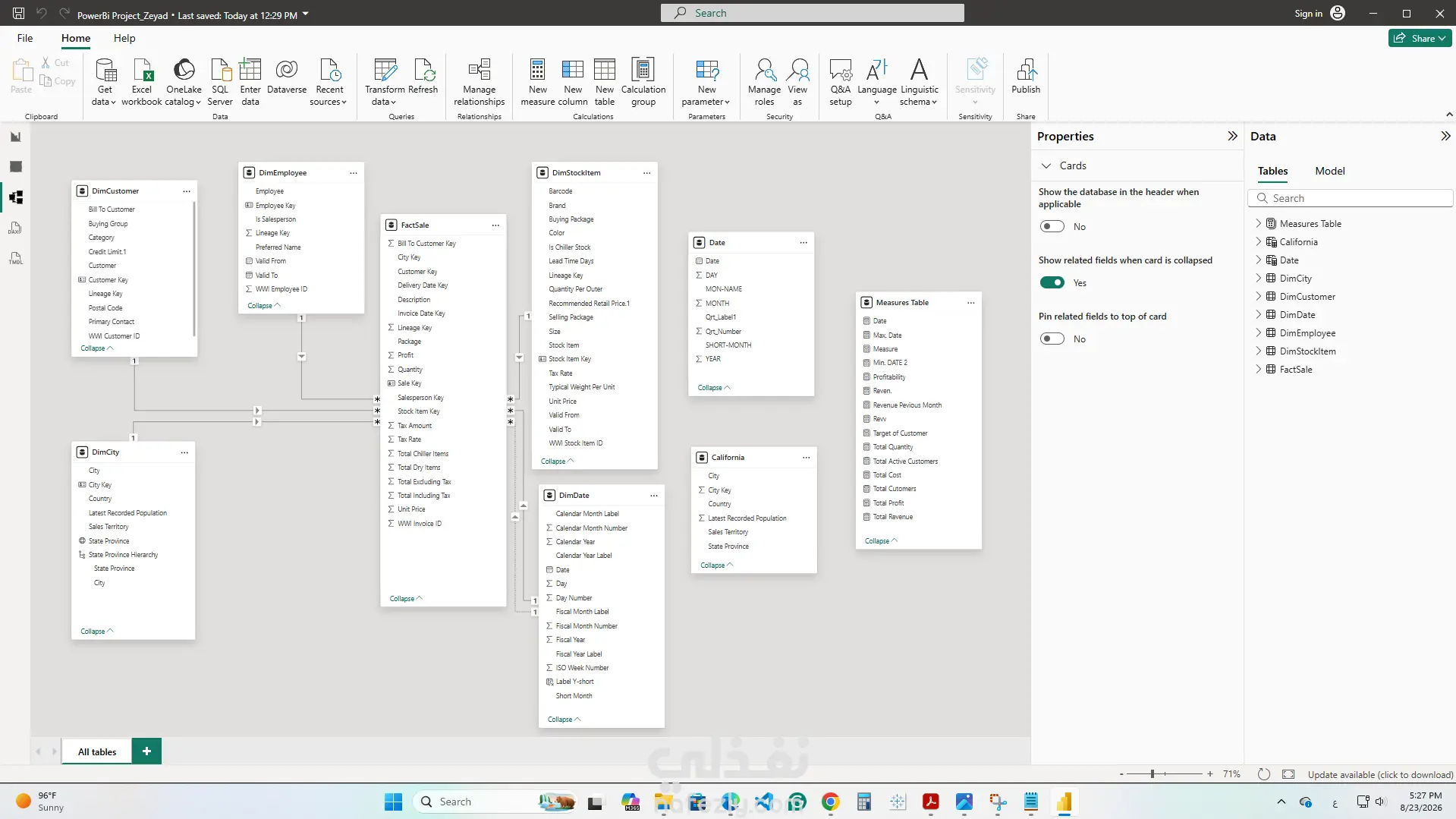Screen dimensions: 1456x819
Task: Expand FactSale table in Data pane
Action: (x=1259, y=369)
